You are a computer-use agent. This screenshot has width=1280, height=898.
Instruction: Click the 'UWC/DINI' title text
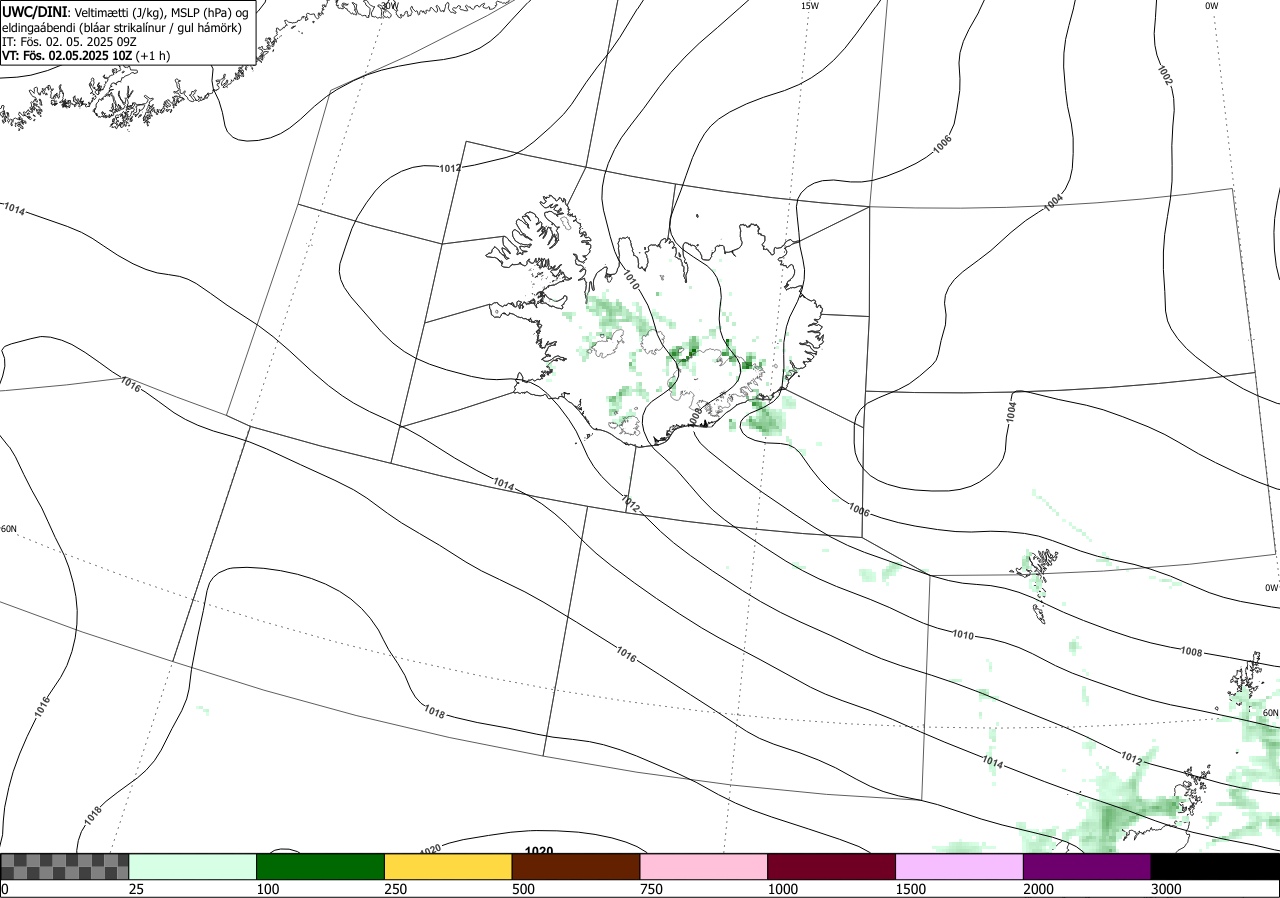pyautogui.click(x=34, y=11)
